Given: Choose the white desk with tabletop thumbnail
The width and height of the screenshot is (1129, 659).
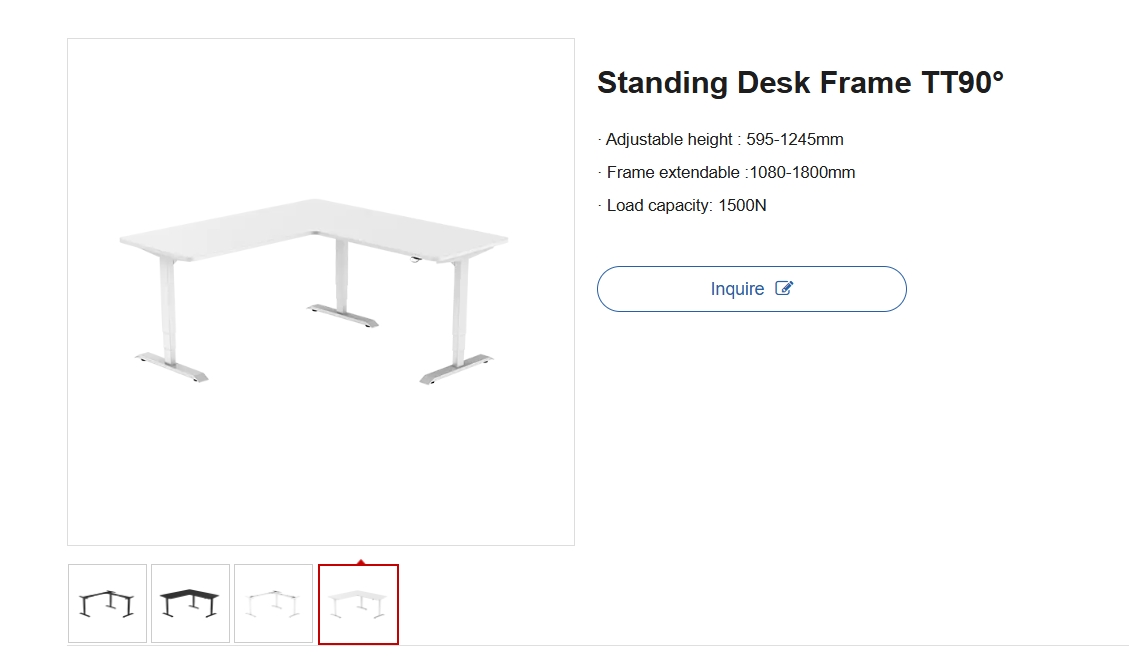Looking at the screenshot, I should coord(358,605).
